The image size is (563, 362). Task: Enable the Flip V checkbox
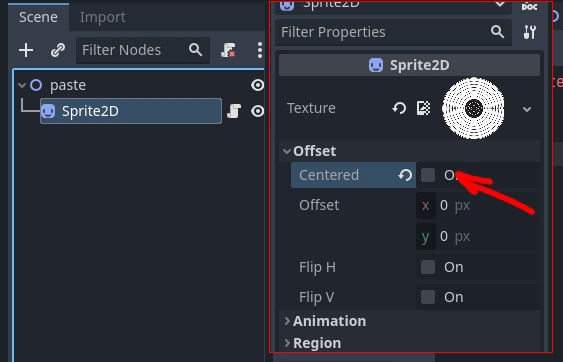click(428, 297)
